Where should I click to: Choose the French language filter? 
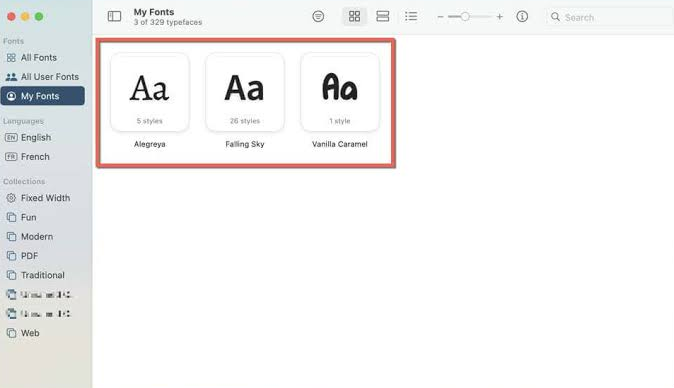(x=43, y=157)
